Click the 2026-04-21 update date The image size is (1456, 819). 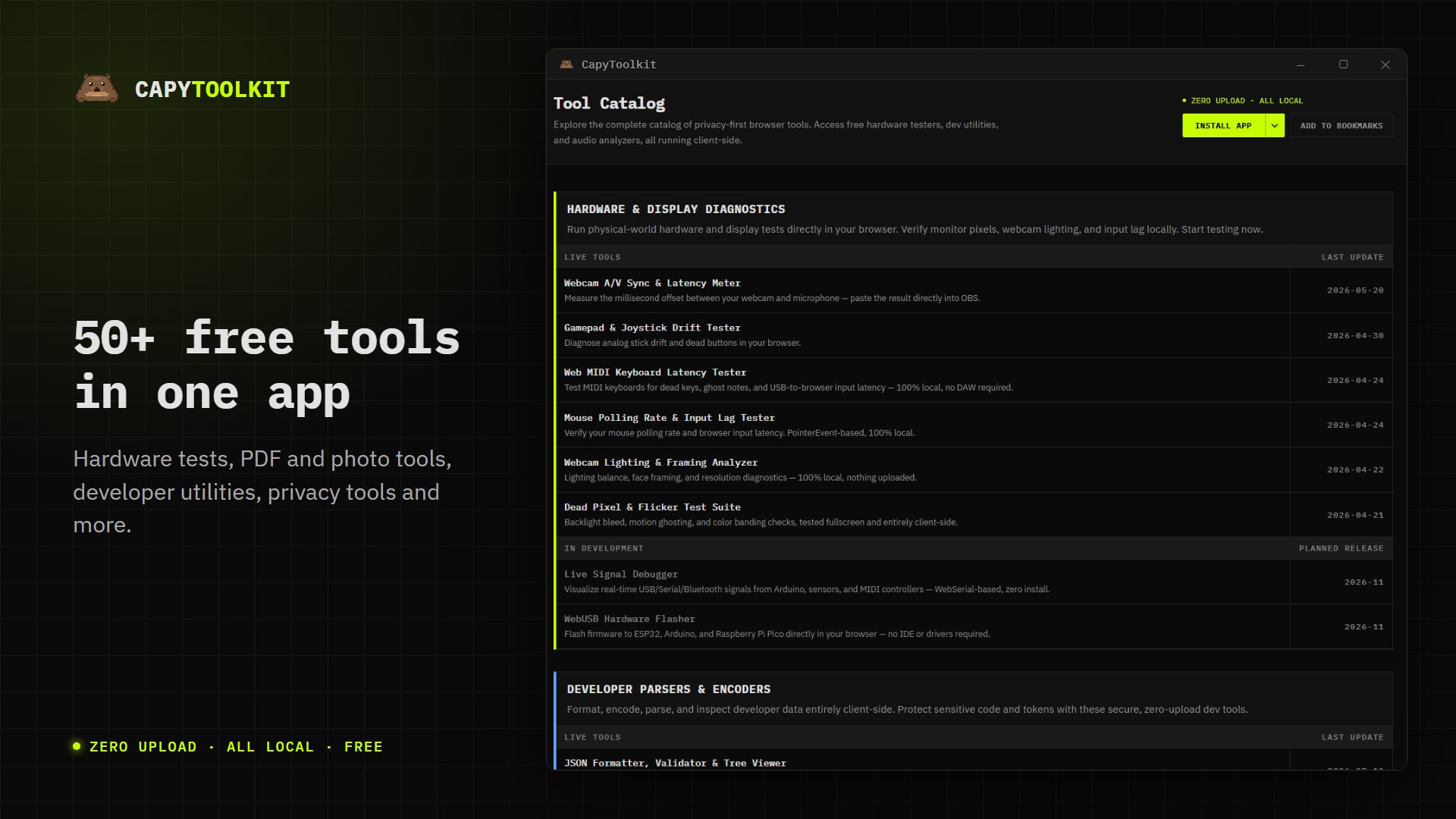click(1355, 515)
